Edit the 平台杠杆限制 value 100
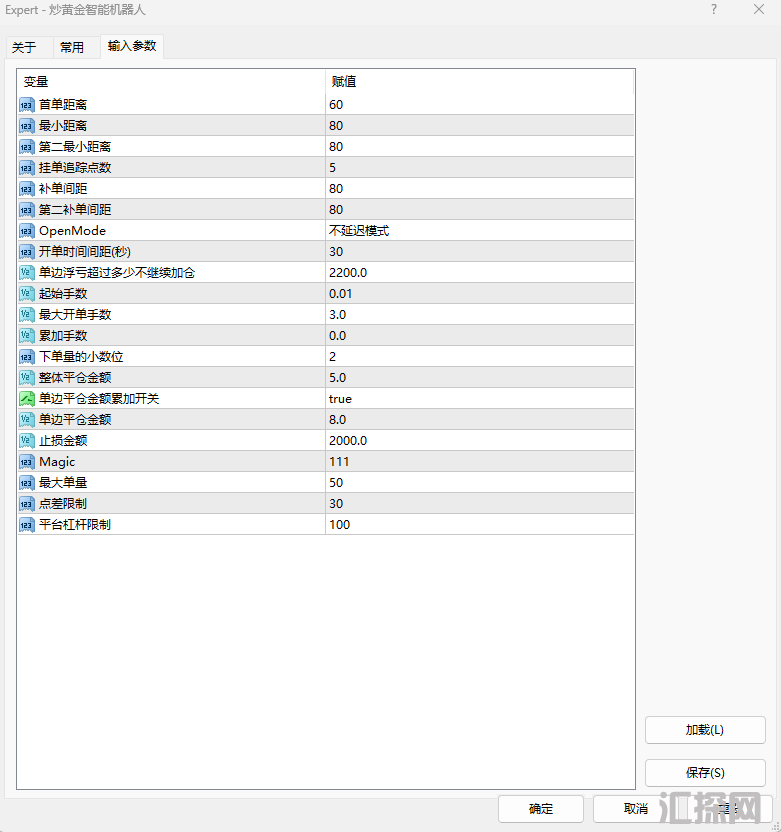 pyautogui.click(x=480, y=525)
